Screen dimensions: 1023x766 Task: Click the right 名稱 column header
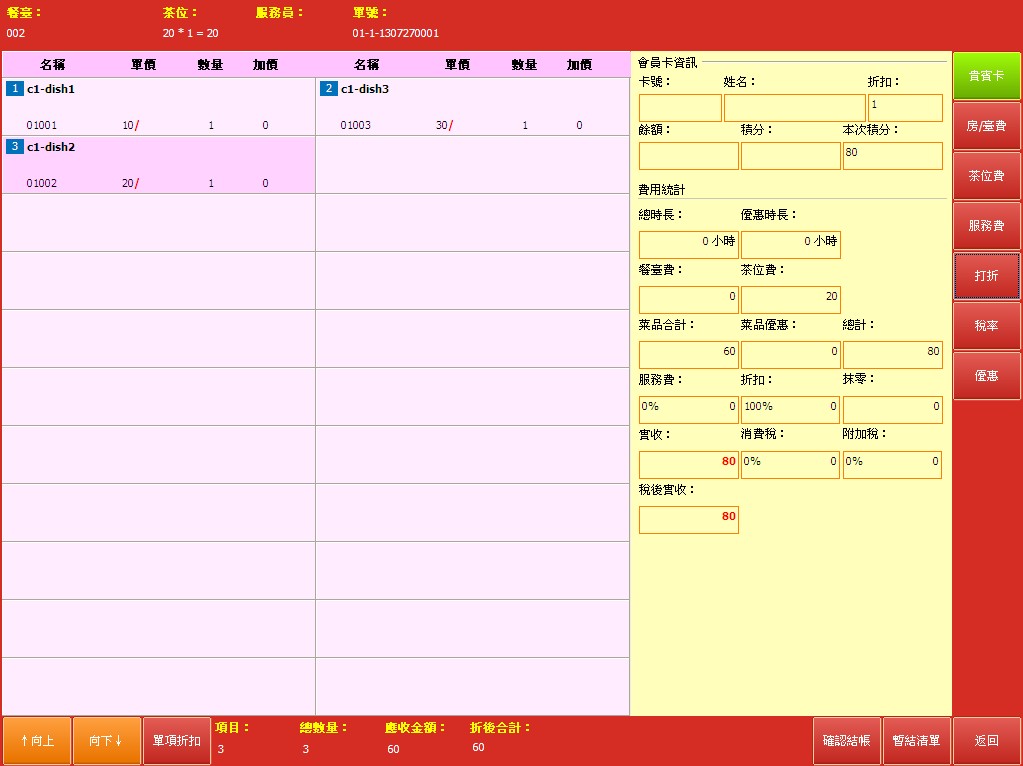click(366, 65)
